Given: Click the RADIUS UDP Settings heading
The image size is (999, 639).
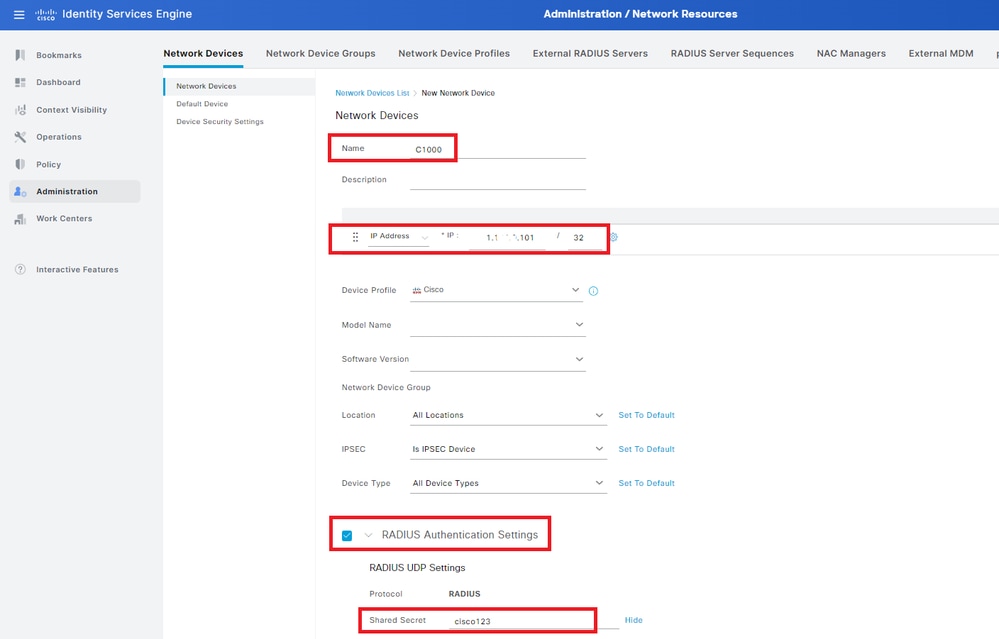Looking at the screenshot, I should tap(417, 568).
